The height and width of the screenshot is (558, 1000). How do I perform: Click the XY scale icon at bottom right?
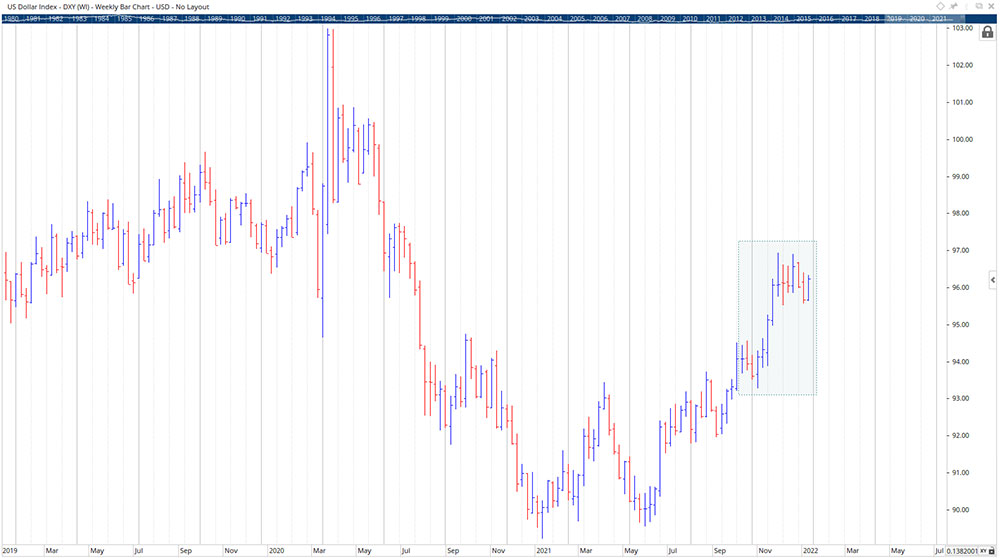click(981, 550)
